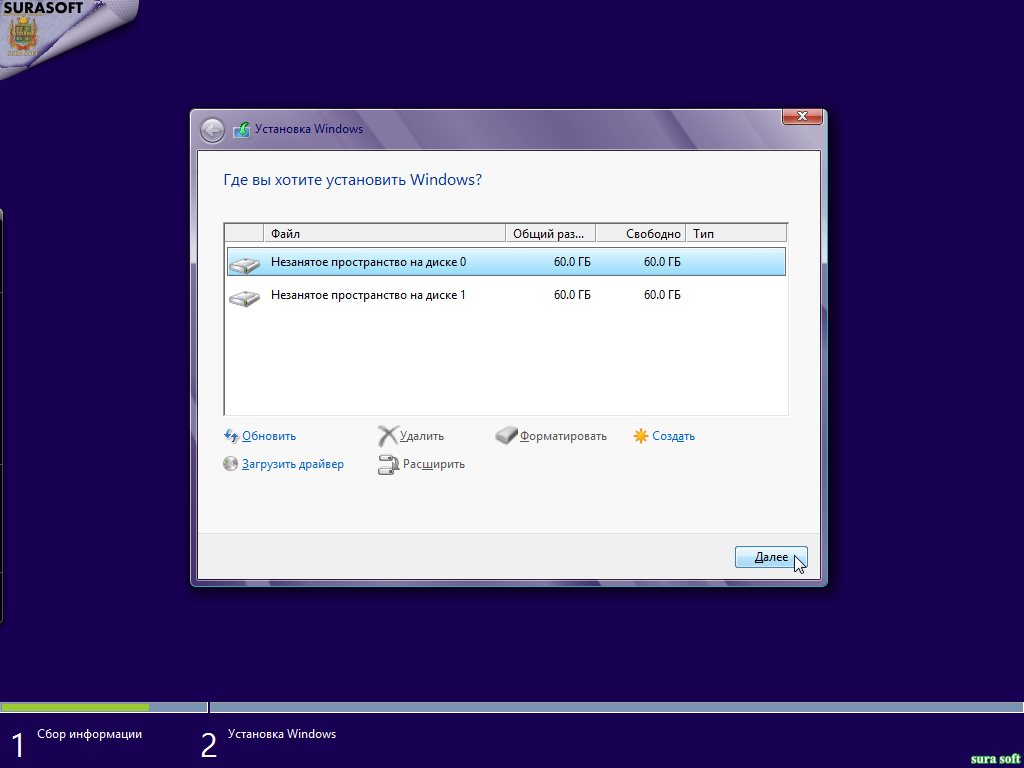Sort by the Общий раз... column header
1024x768 pixels.
tap(551, 233)
